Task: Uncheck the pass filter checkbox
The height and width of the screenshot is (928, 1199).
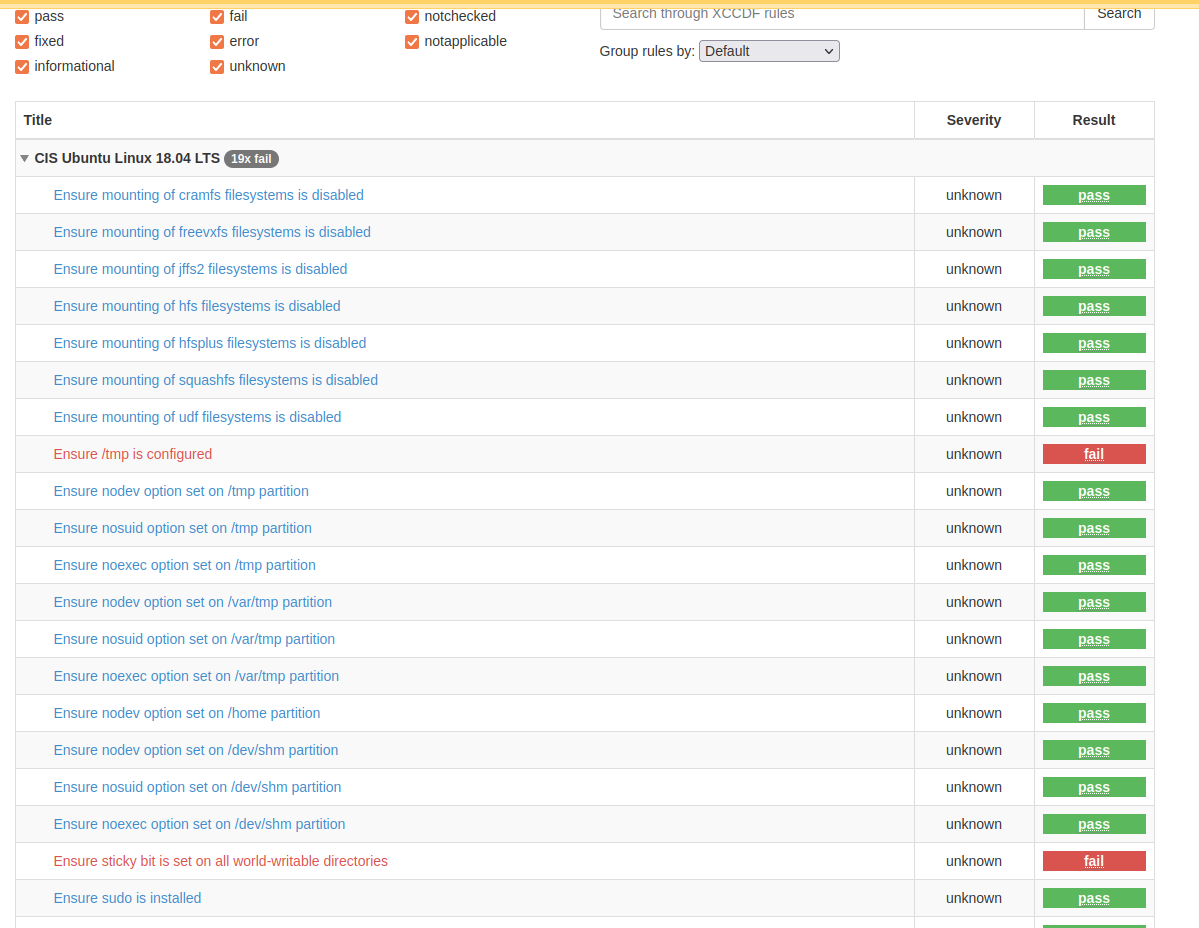Action: click(x=22, y=16)
